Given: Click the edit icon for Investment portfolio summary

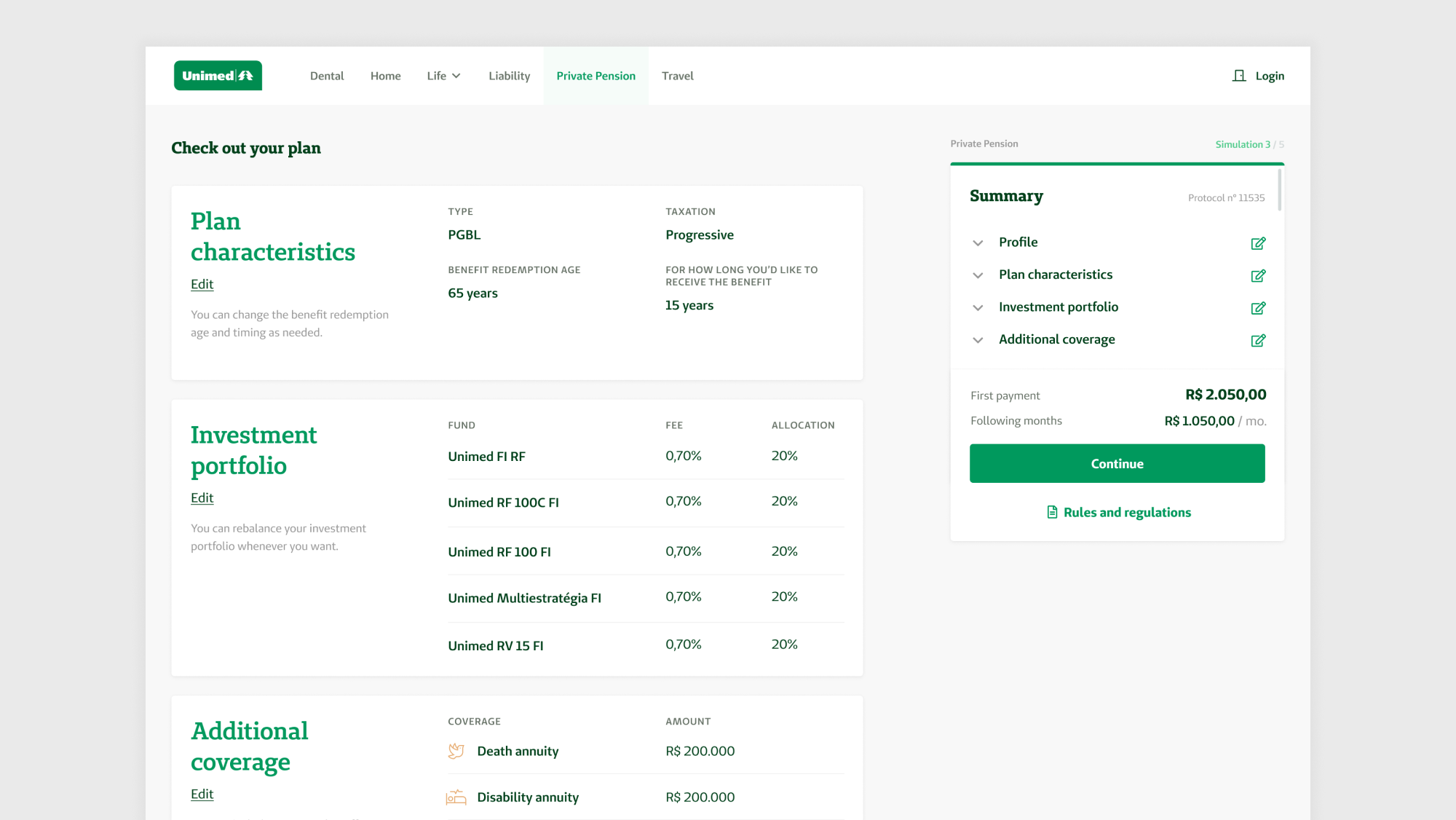Looking at the screenshot, I should coord(1258,308).
